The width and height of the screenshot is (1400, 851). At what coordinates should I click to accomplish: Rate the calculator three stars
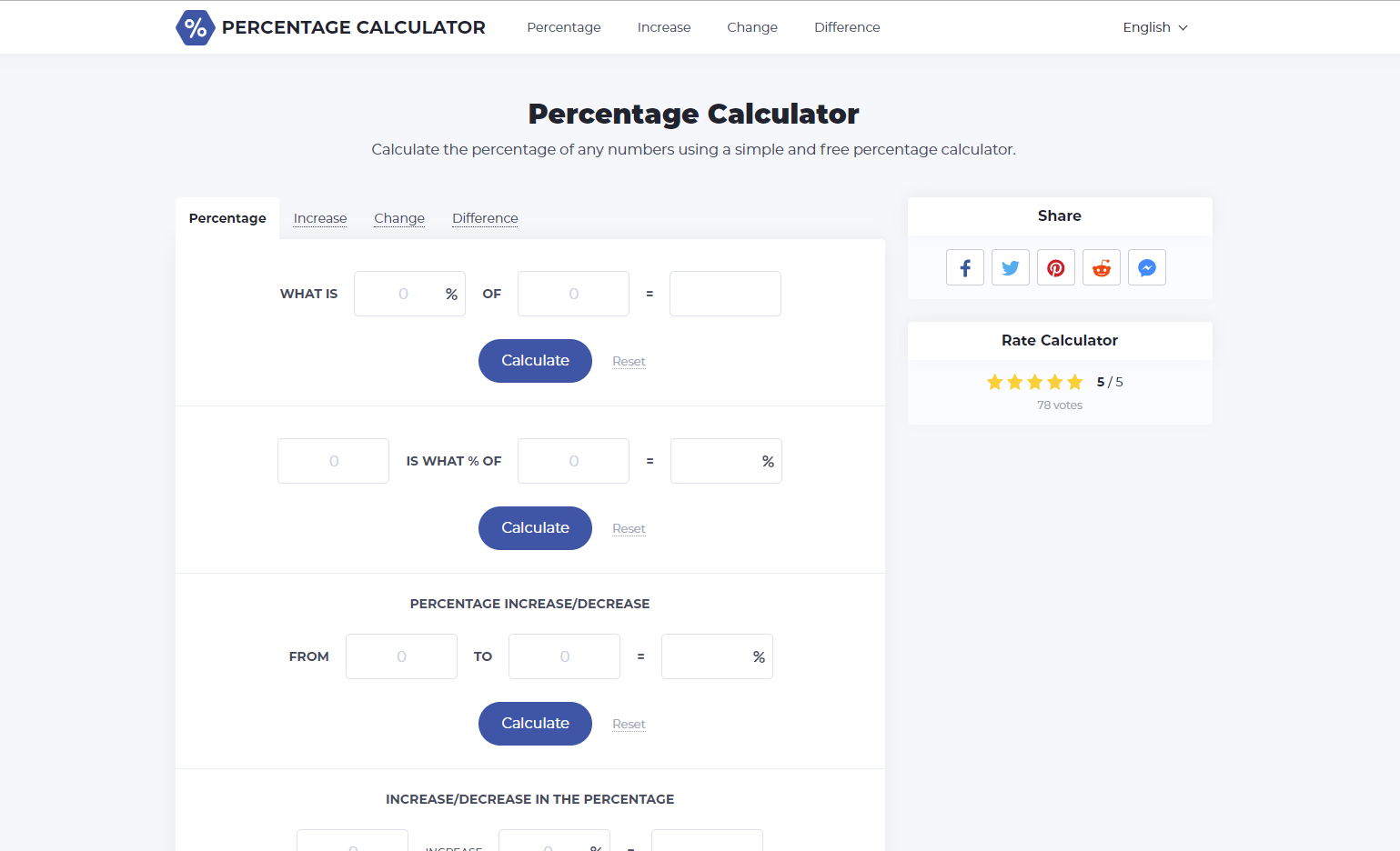coord(1035,382)
